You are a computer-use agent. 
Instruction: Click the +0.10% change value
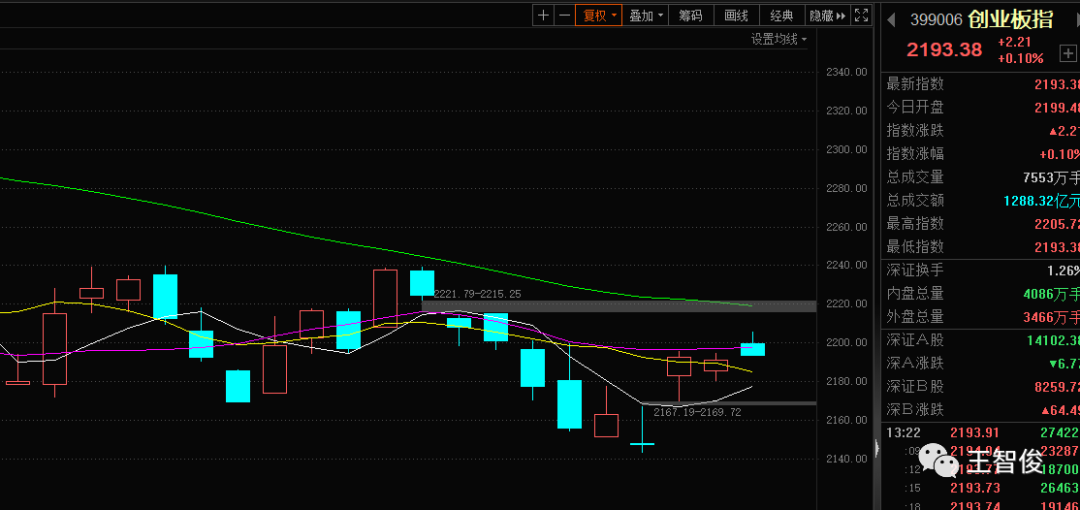click(x=1020, y=59)
